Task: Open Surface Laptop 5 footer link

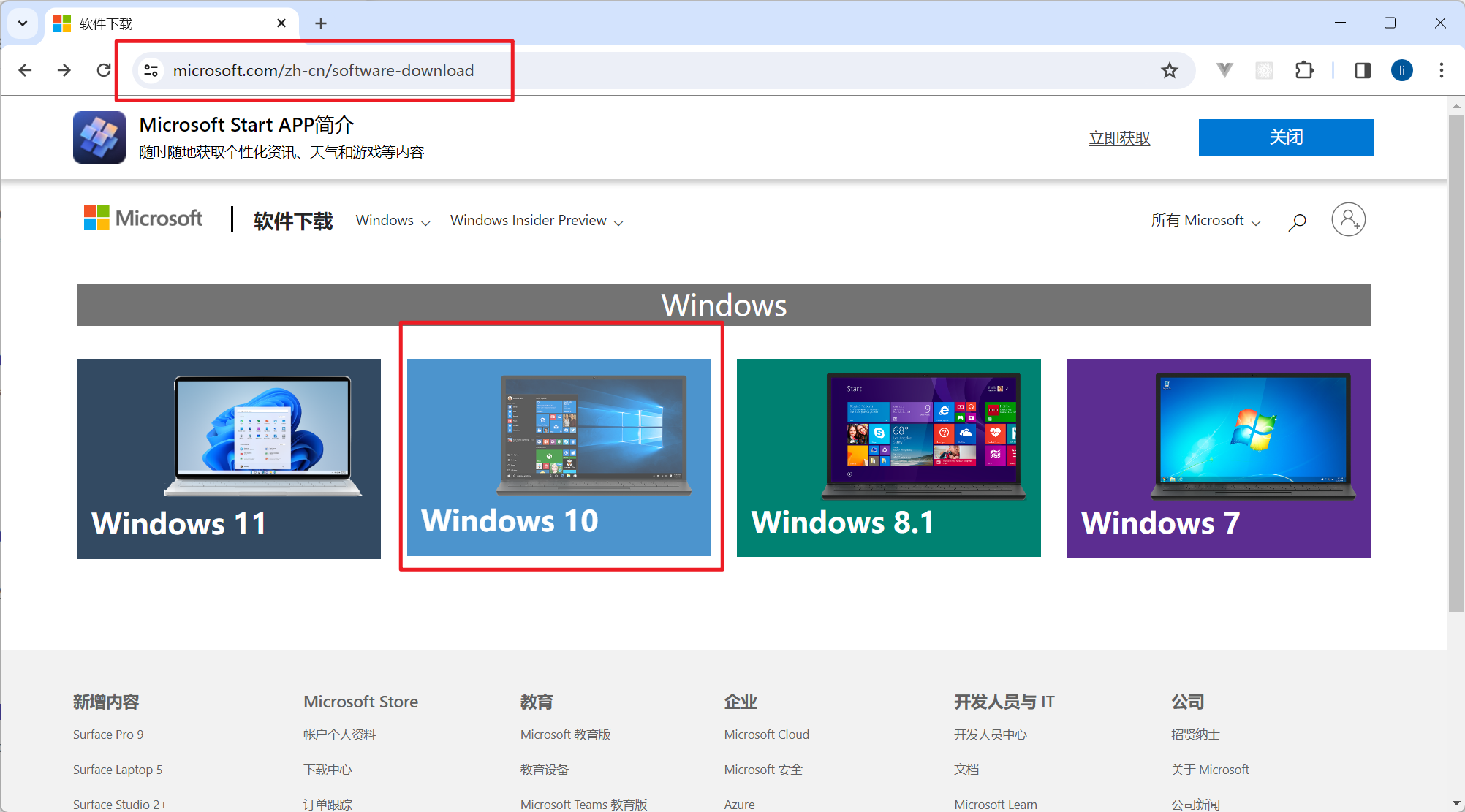Action: [x=118, y=770]
